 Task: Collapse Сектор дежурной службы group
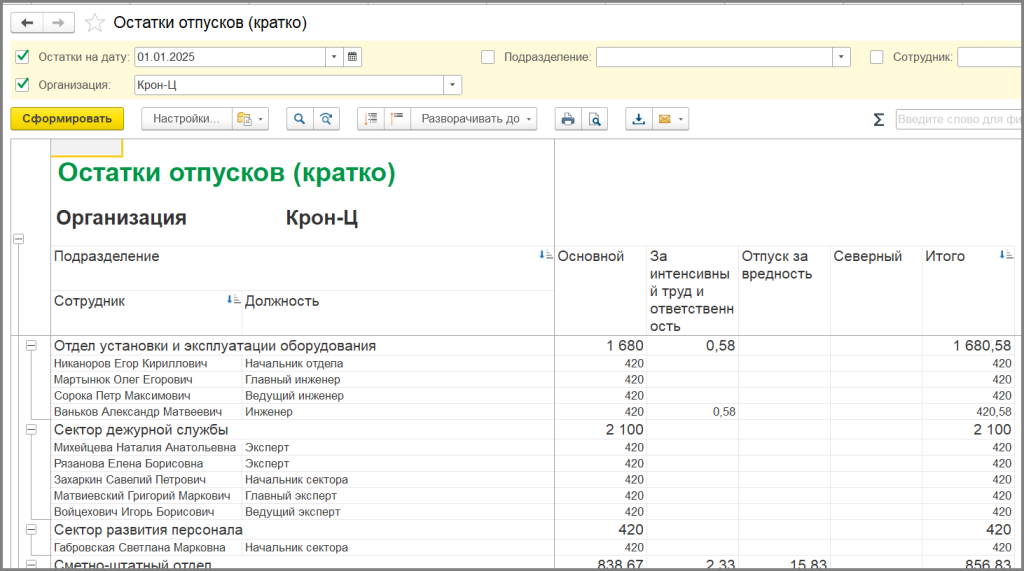pyautogui.click(x=31, y=430)
